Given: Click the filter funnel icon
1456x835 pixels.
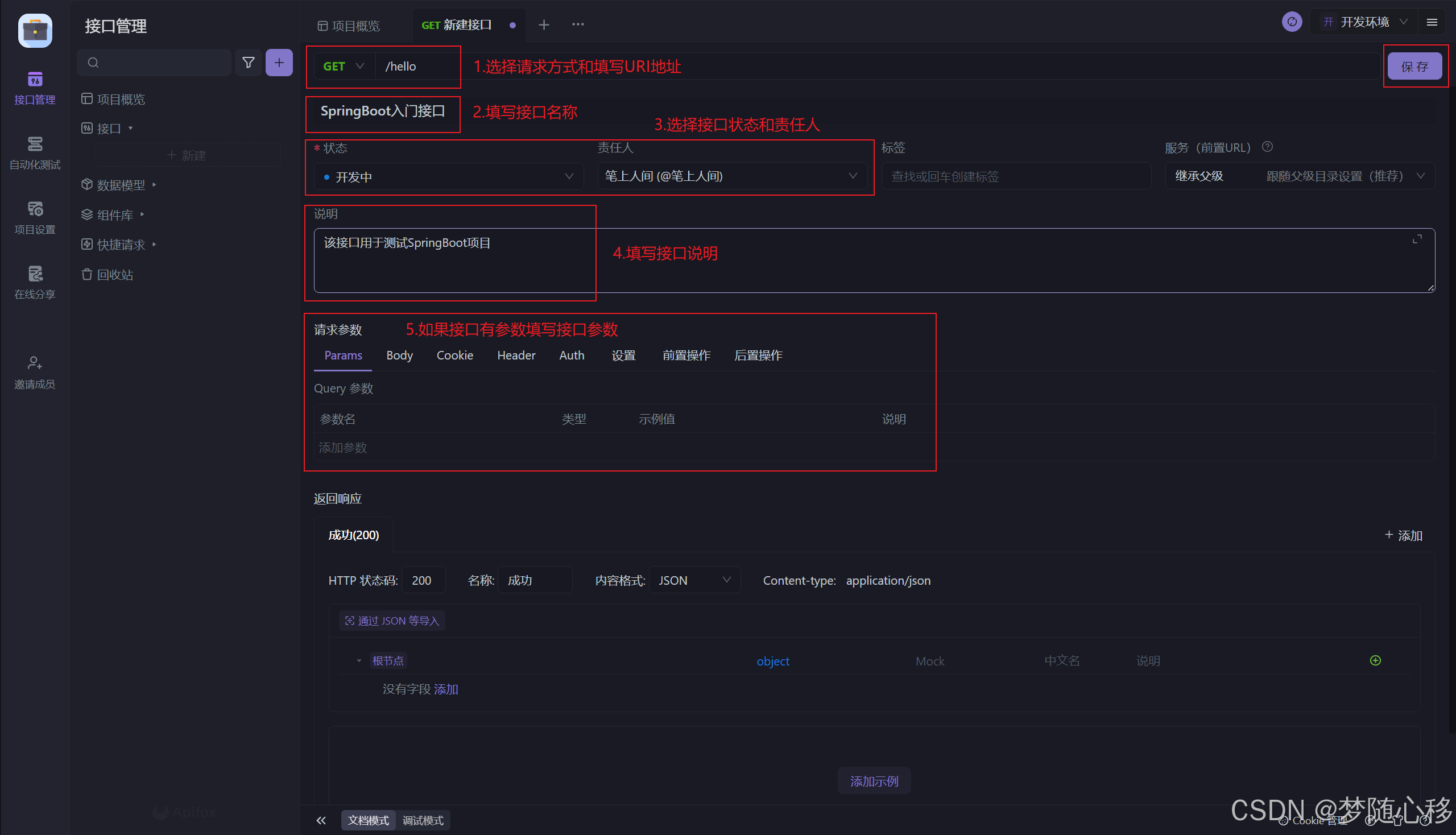Looking at the screenshot, I should pyautogui.click(x=249, y=63).
